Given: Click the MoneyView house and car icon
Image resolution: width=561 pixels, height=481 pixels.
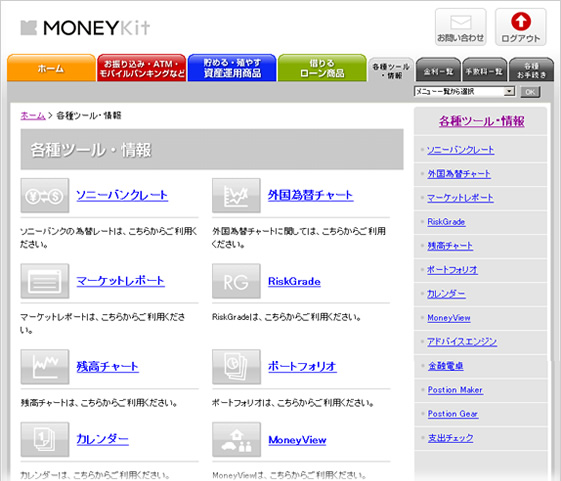Looking at the screenshot, I should [236, 439].
